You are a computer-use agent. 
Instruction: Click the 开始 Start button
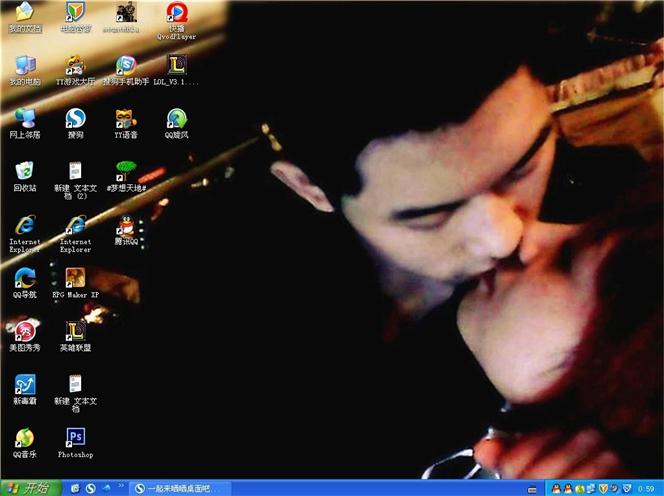[x=30, y=488]
